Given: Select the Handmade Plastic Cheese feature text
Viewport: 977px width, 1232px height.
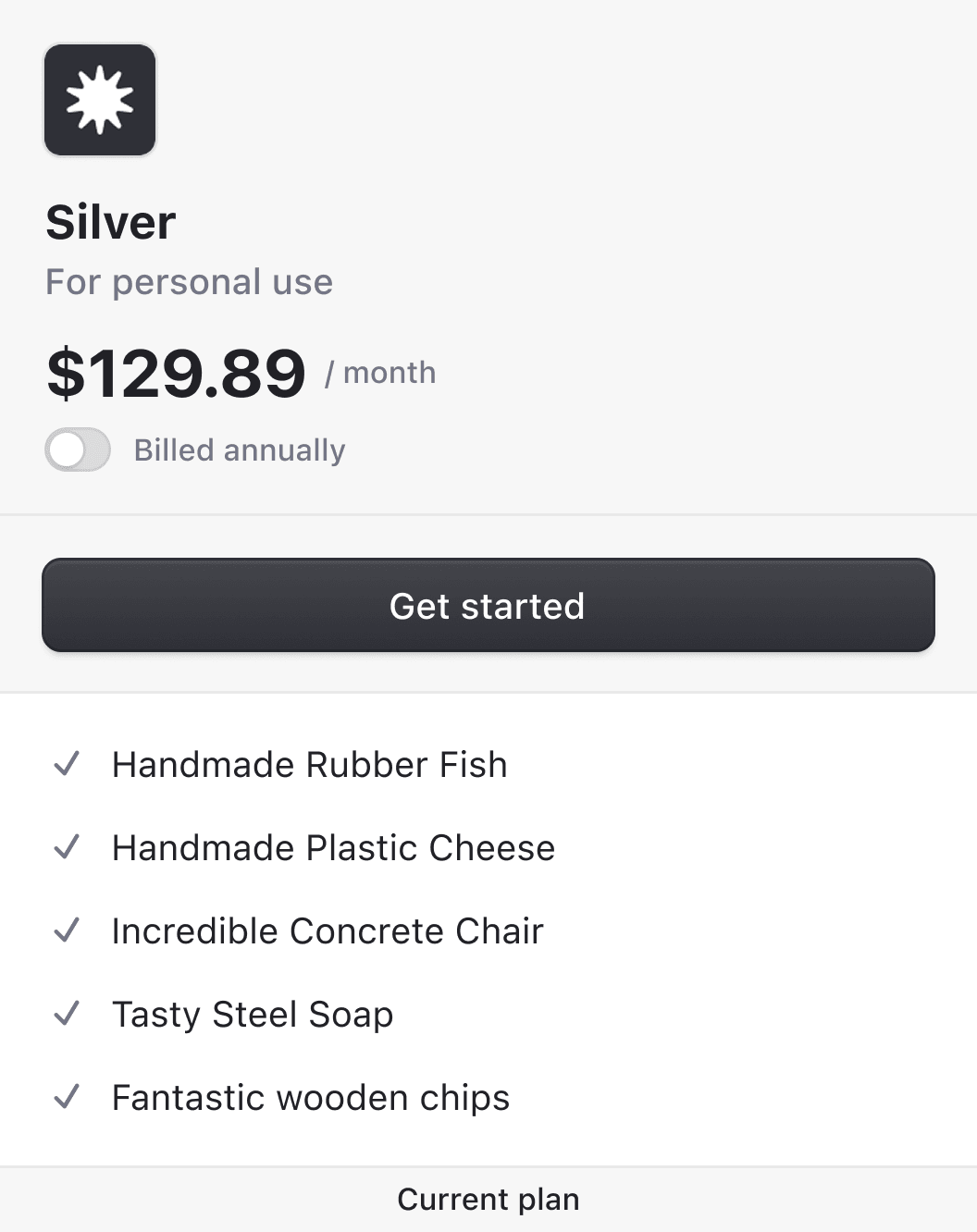Looking at the screenshot, I should point(333,848).
